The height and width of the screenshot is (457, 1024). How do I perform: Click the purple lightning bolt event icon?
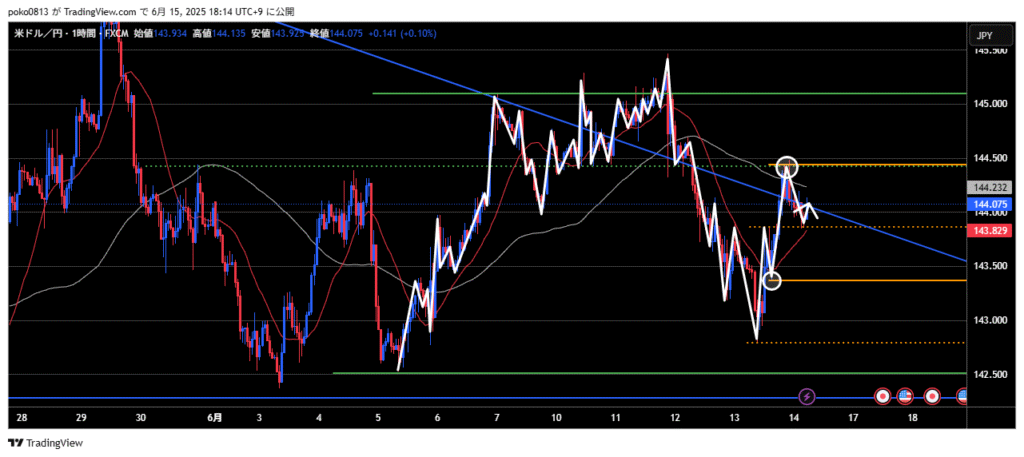pos(808,396)
